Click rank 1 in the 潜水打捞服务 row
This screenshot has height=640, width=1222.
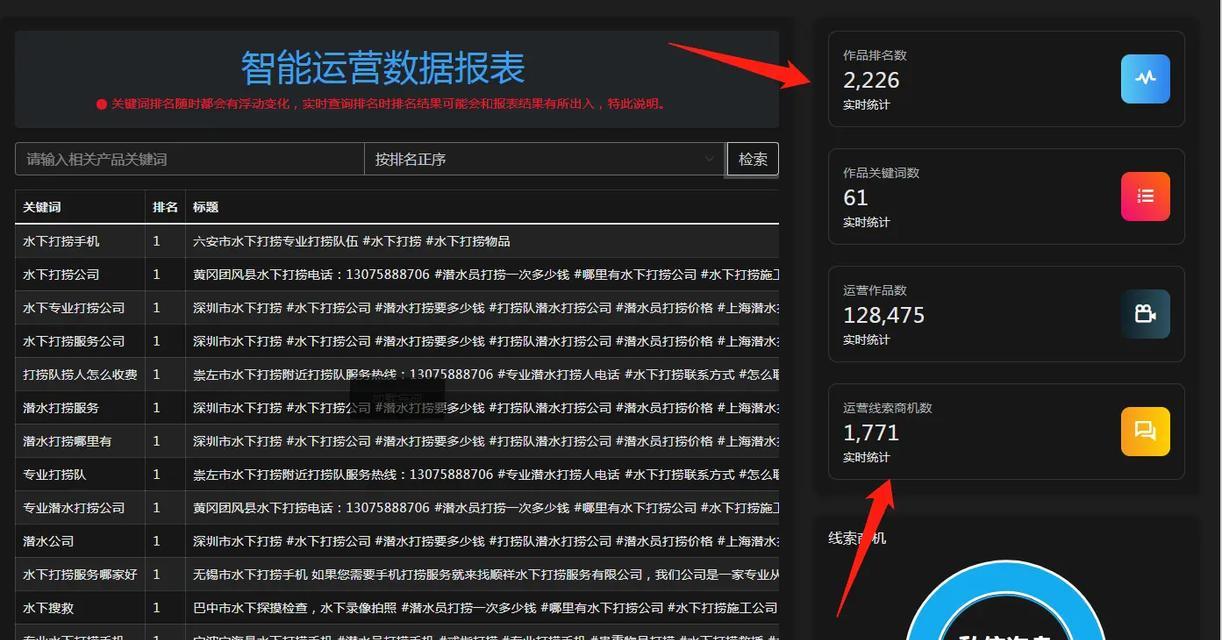coord(157,408)
